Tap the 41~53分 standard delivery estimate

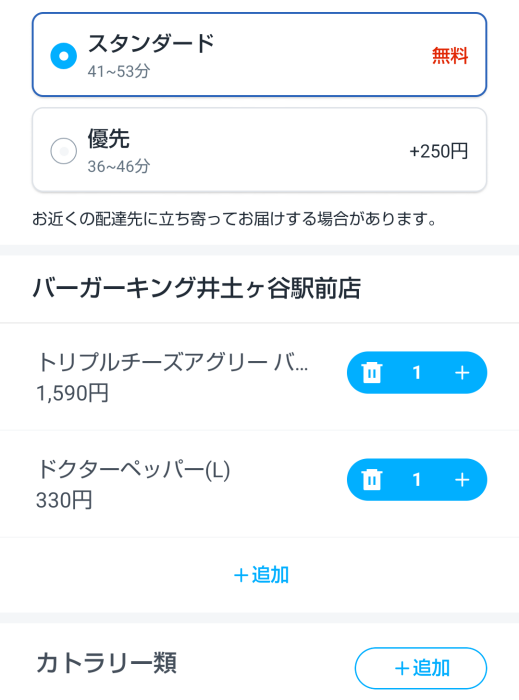pos(119,71)
